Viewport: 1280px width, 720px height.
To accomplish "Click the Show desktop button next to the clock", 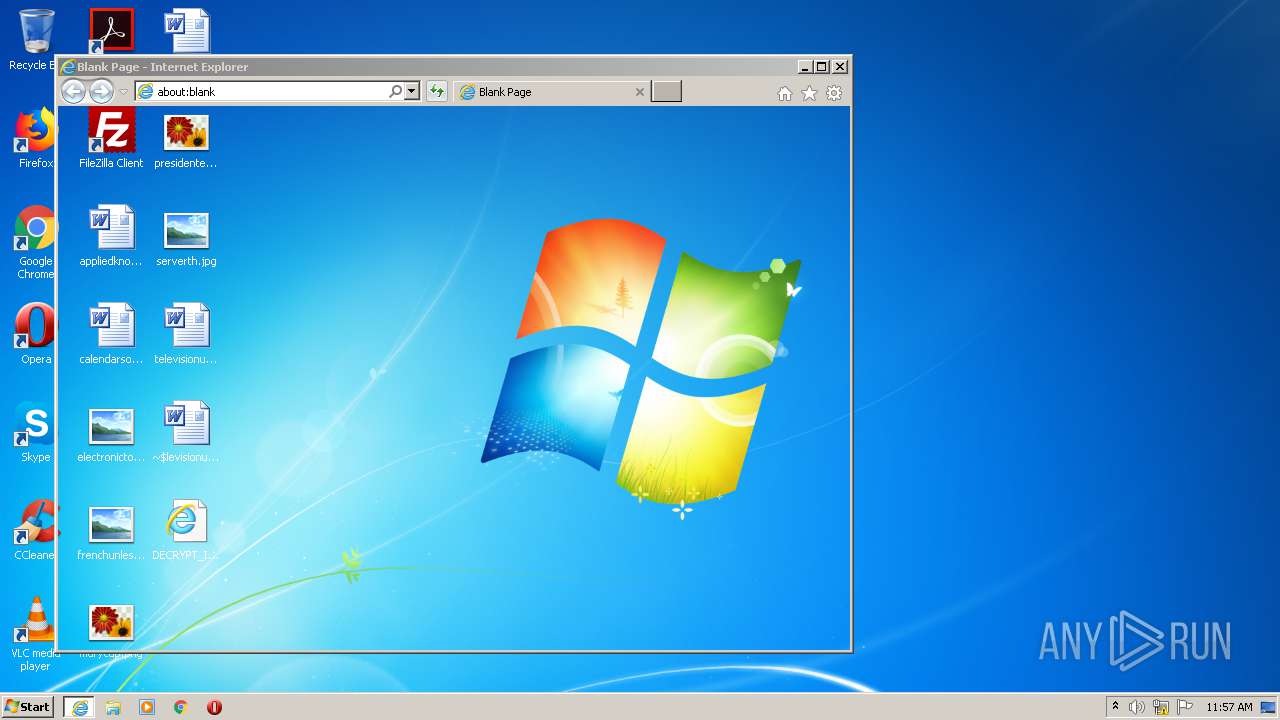I will pyautogui.click(x=1268, y=707).
